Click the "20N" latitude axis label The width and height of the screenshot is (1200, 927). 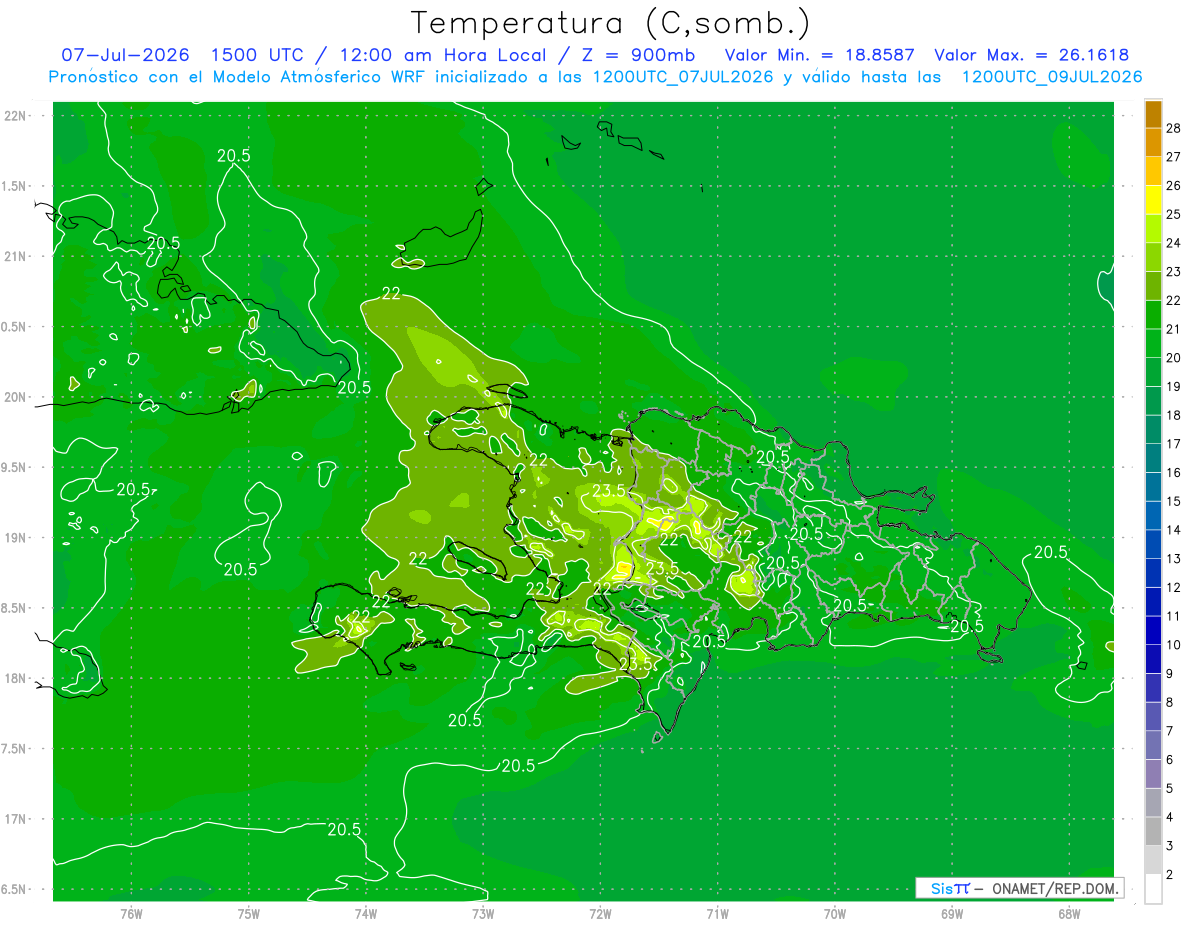(x=16, y=397)
